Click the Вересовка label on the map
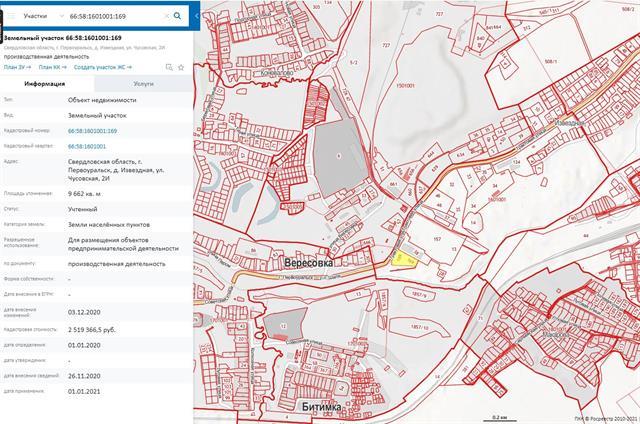The height and width of the screenshot is (424, 640). coord(312,263)
